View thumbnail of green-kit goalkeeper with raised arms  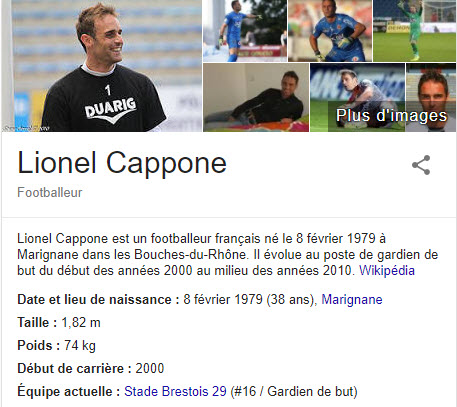[x=415, y=31]
